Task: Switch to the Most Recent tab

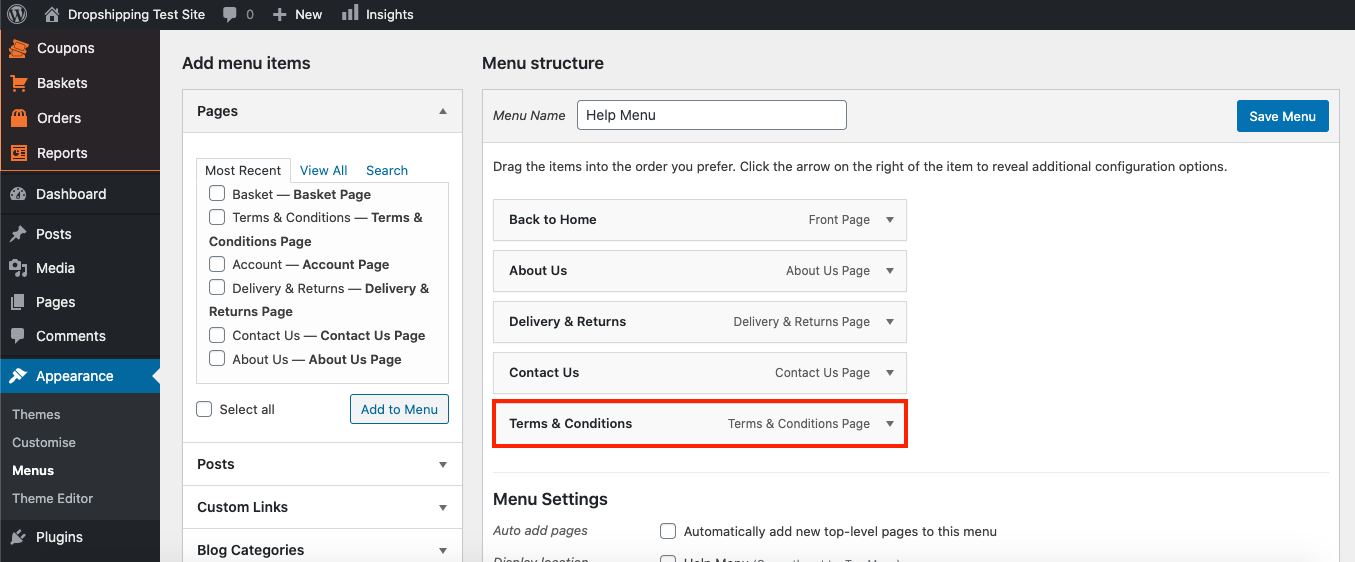Action: [x=243, y=170]
